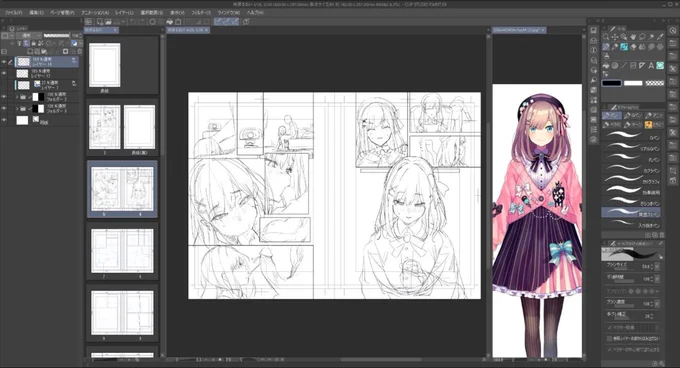Click the Save icon in command bar
Image resolution: width=680 pixels, height=368 pixels.
117,21
